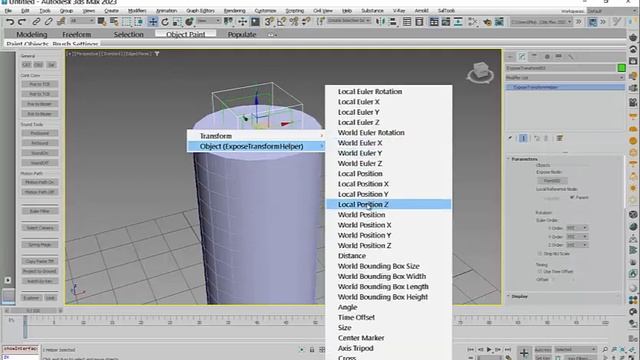The image size is (640, 360).
Task: Click the Use Pivot Point Center icon
Action: point(229,22)
